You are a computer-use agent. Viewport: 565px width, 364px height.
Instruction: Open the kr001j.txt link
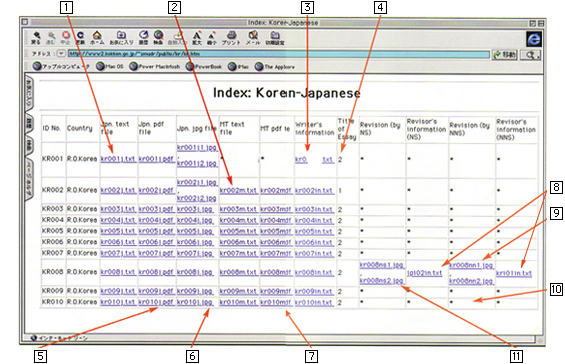(x=118, y=159)
